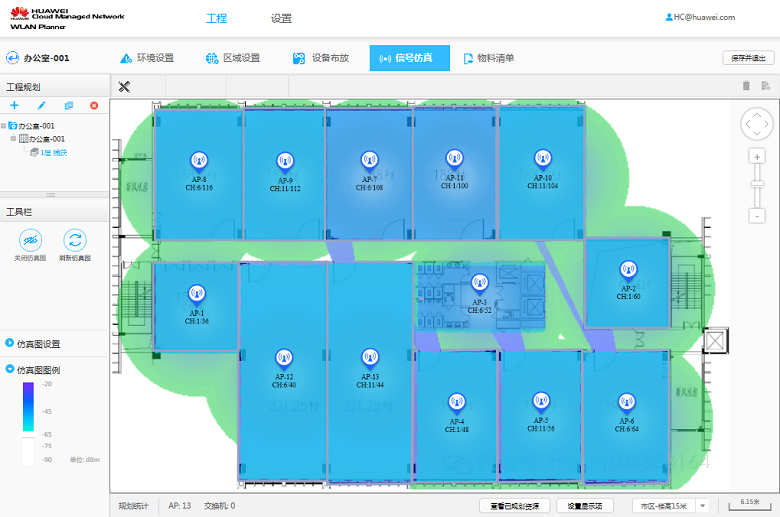Select the AP-10 access point icon
The width and height of the screenshot is (780, 517).
[543, 159]
